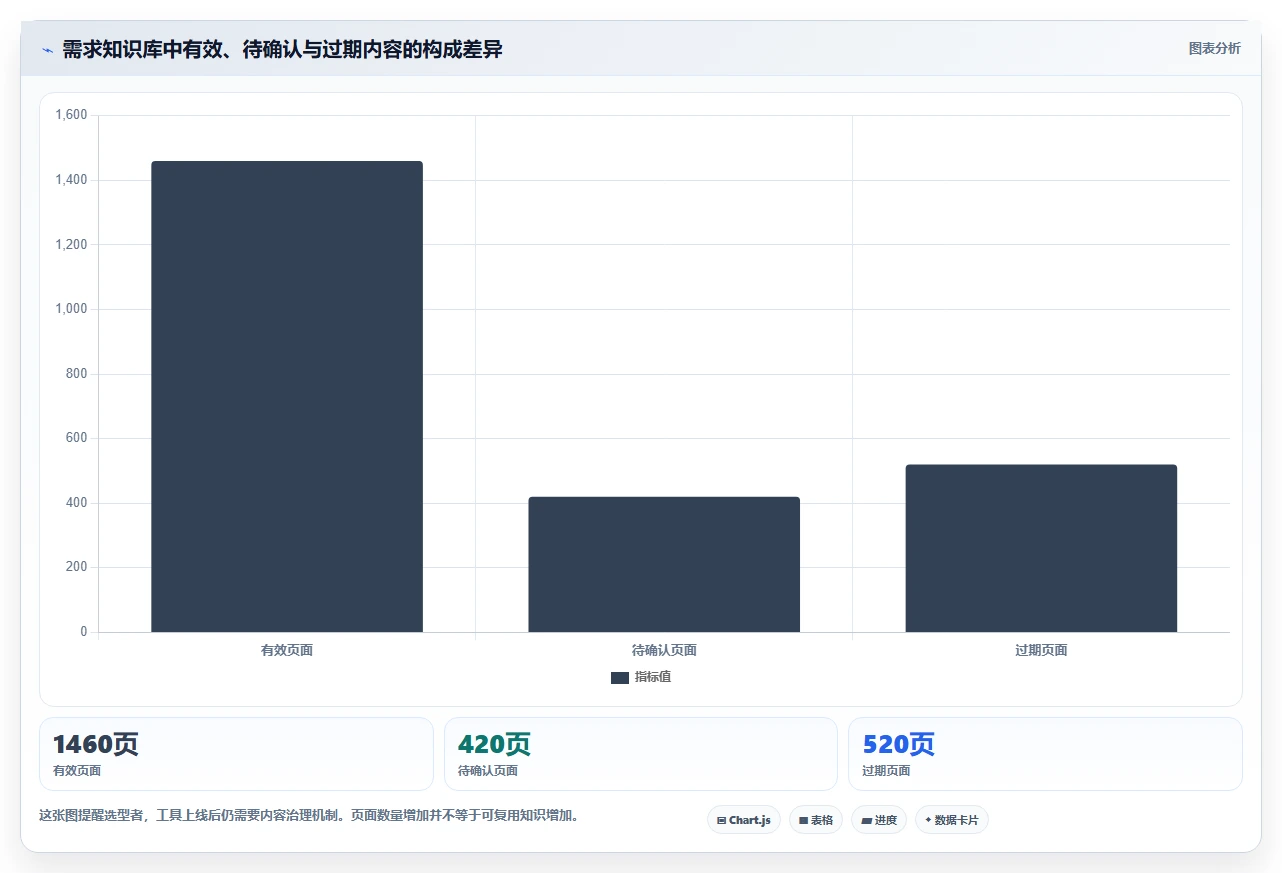Image resolution: width=1282 pixels, height=873 pixels.
Task: Open the 1460页 有效页面 data card
Action: point(236,754)
